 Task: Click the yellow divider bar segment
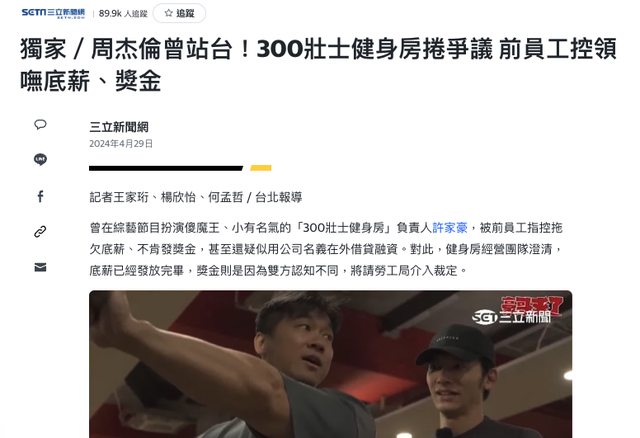(261, 168)
